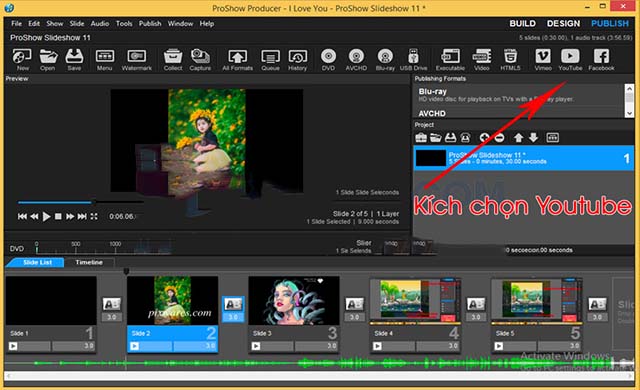Open a show with the Open icon

point(48,60)
